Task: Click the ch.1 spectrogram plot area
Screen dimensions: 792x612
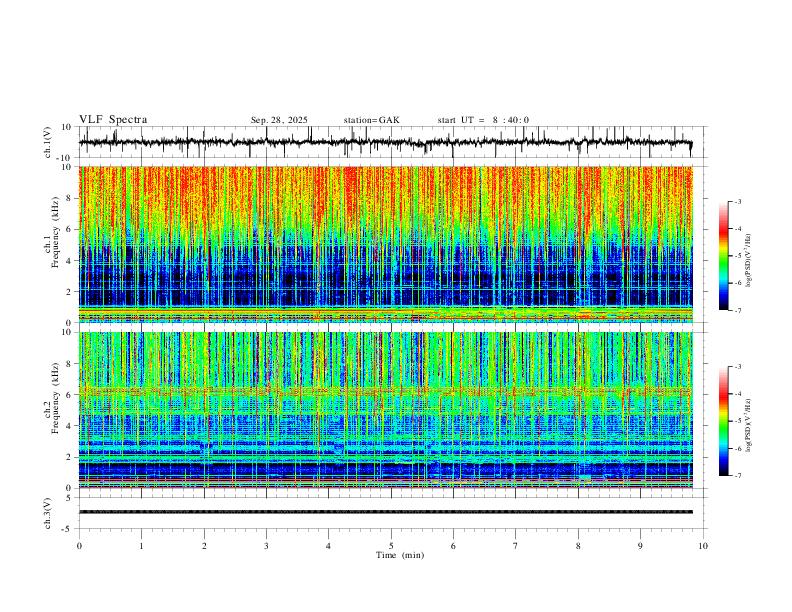Action: tap(385, 244)
